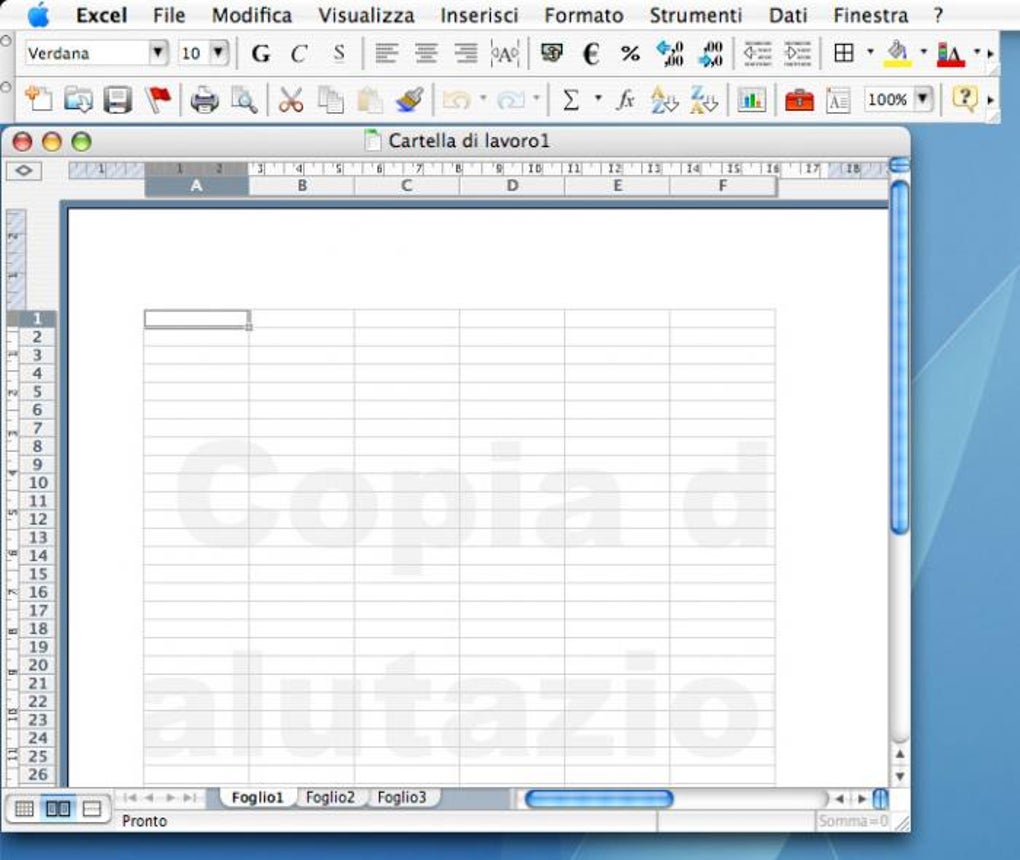This screenshot has width=1020, height=860.
Task: Cut the selection with scissors
Action: tap(291, 100)
